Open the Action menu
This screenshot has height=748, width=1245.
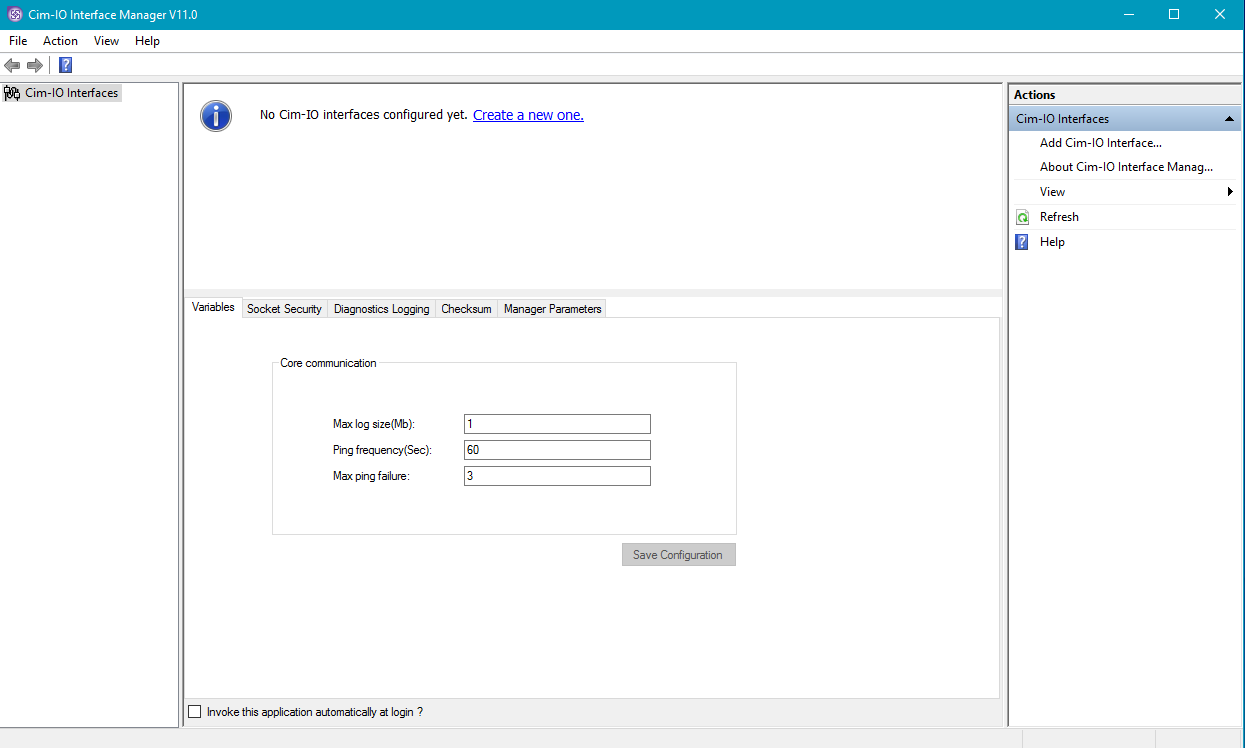point(60,41)
